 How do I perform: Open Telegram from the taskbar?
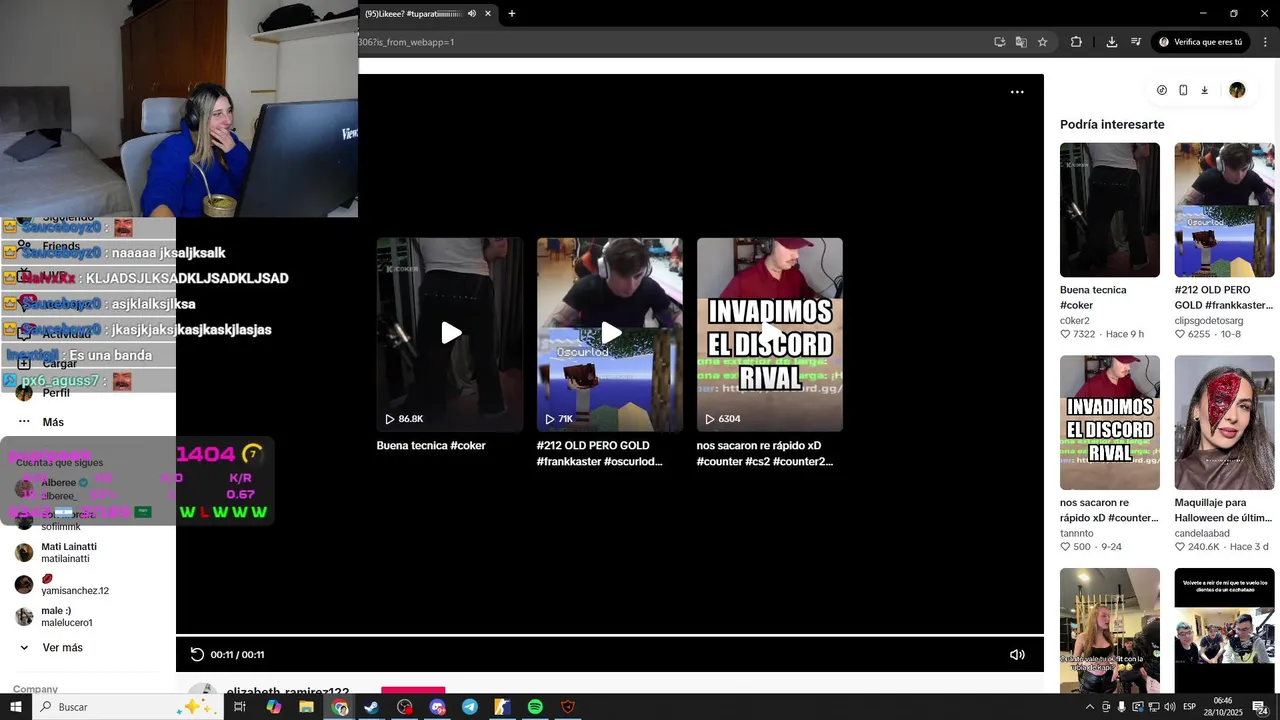(x=470, y=707)
